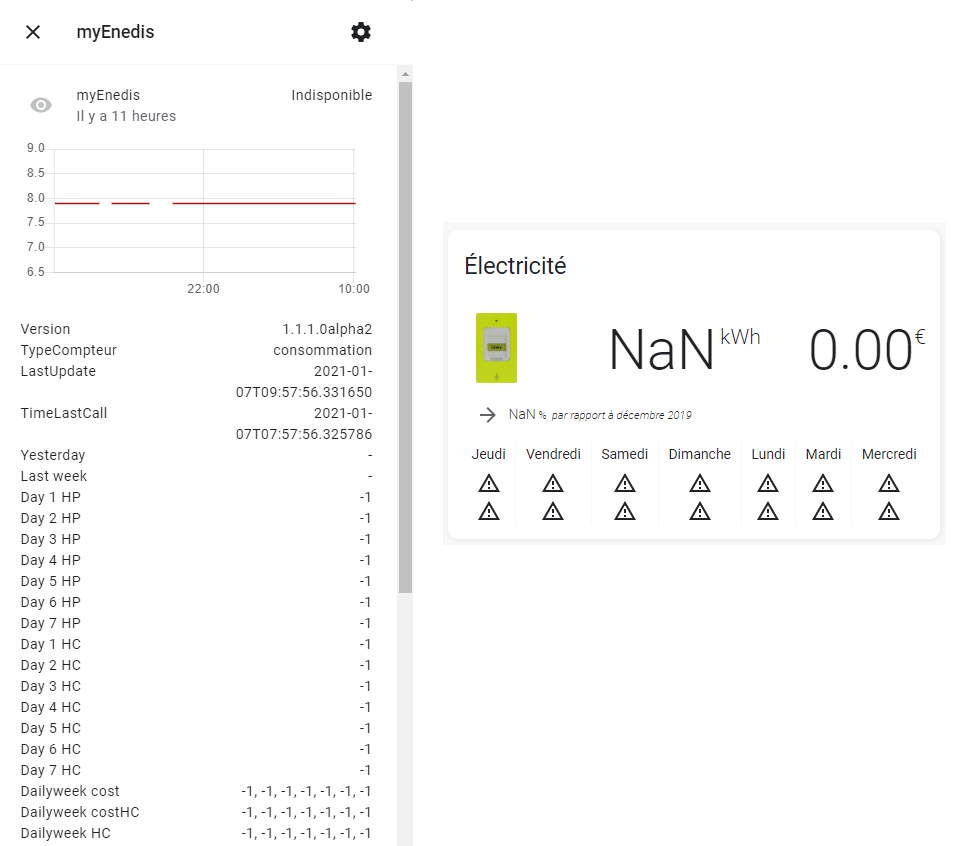This screenshot has width=959, height=846.
Task: Click lower warning icon under Mercredi
Action: click(889, 511)
